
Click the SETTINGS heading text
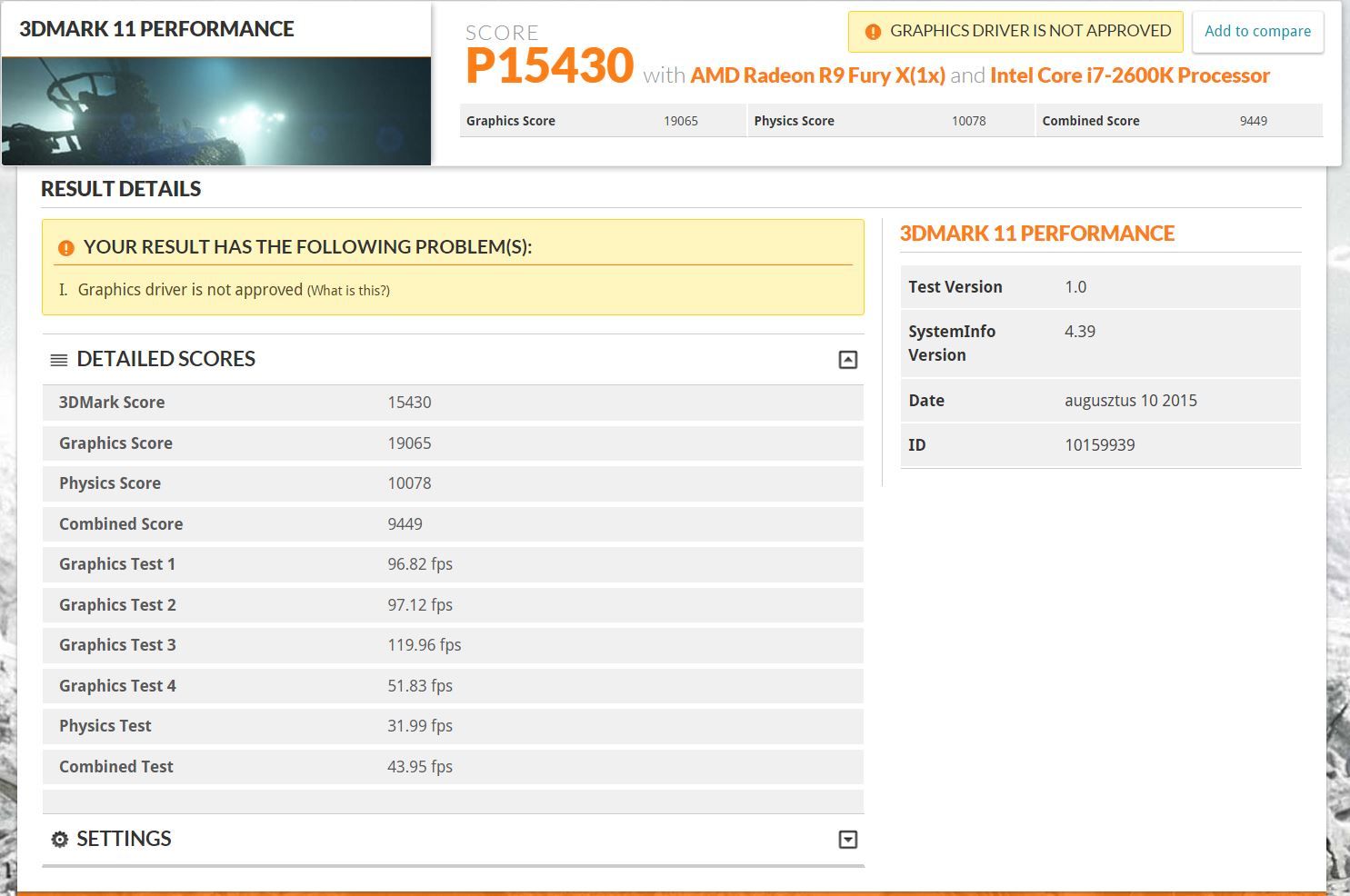tap(124, 839)
